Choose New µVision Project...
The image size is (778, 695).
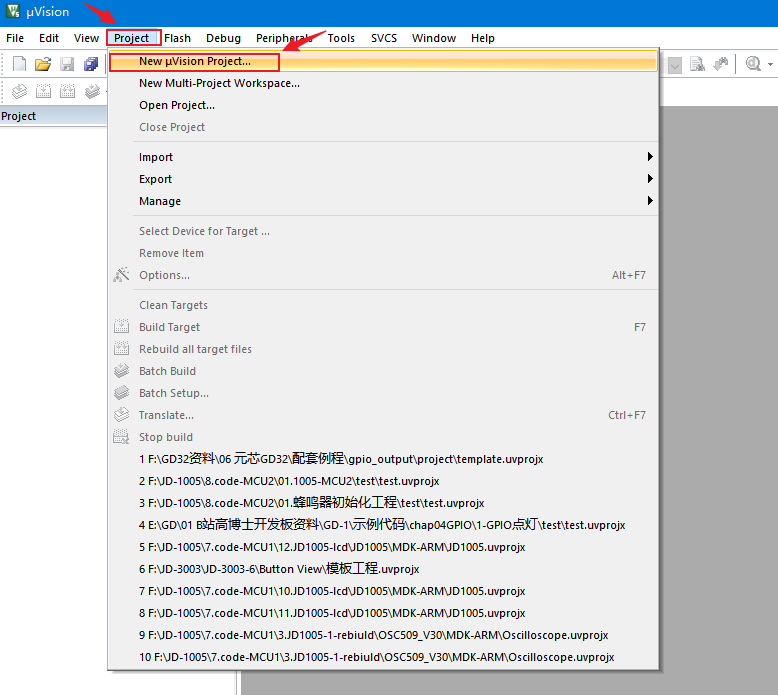pyautogui.click(x=383, y=62)
